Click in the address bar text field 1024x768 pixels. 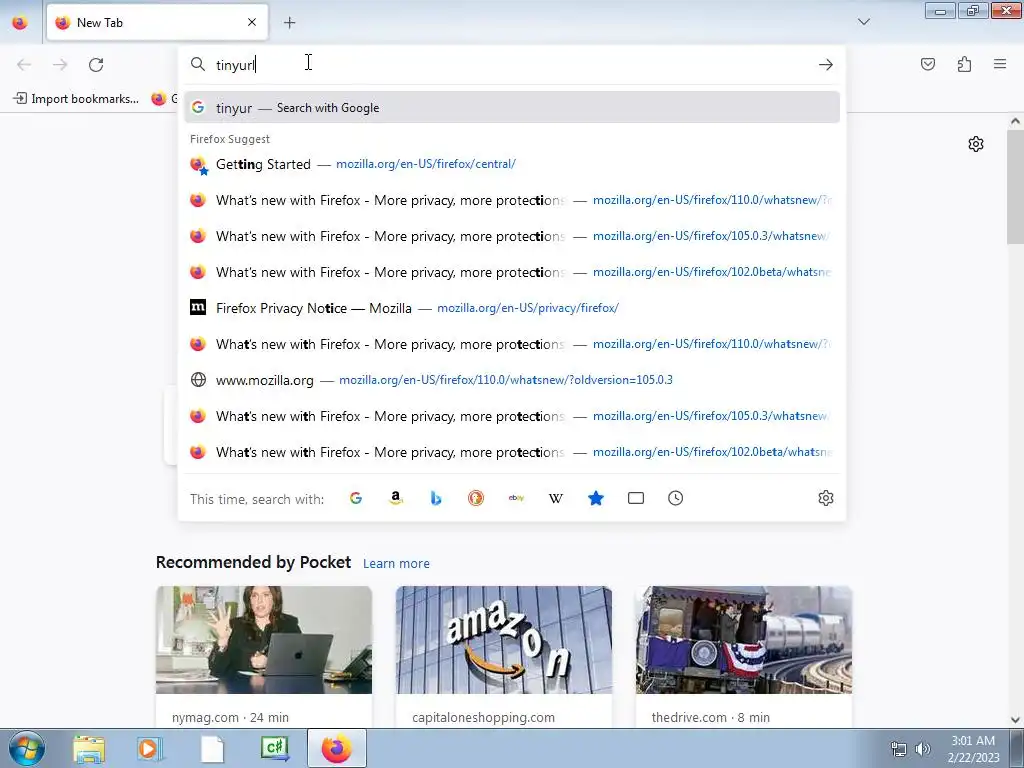pyautogui.click(x=512, y=65)
